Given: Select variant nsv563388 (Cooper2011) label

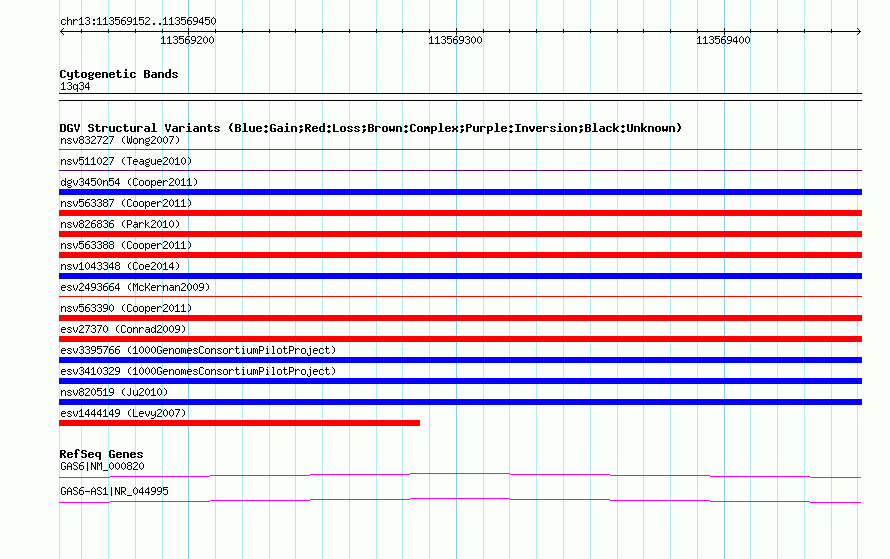Looking at the screenshot, I should click(x=126, y=245).
